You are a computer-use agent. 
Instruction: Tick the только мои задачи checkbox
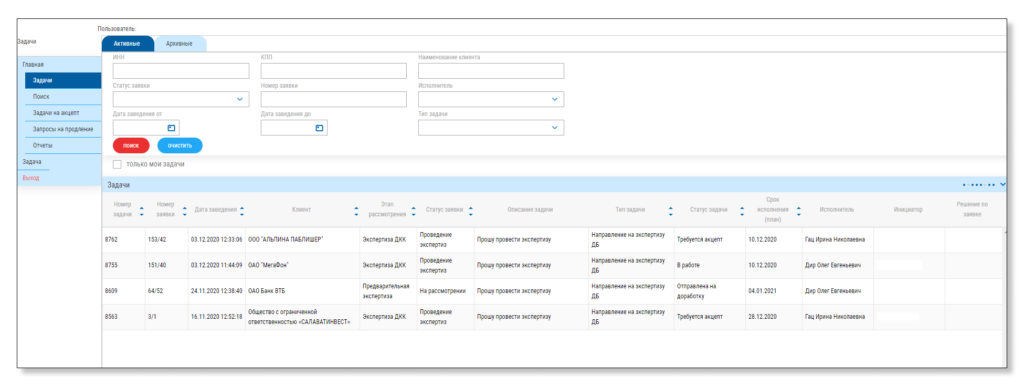[x=118, y=165]
